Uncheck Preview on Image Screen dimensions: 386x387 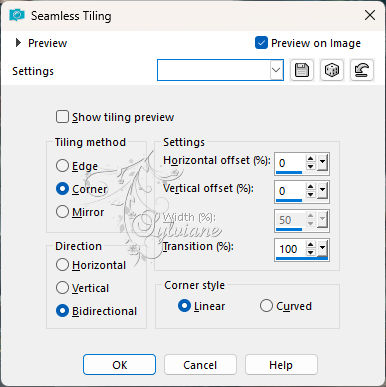point(261,43)
